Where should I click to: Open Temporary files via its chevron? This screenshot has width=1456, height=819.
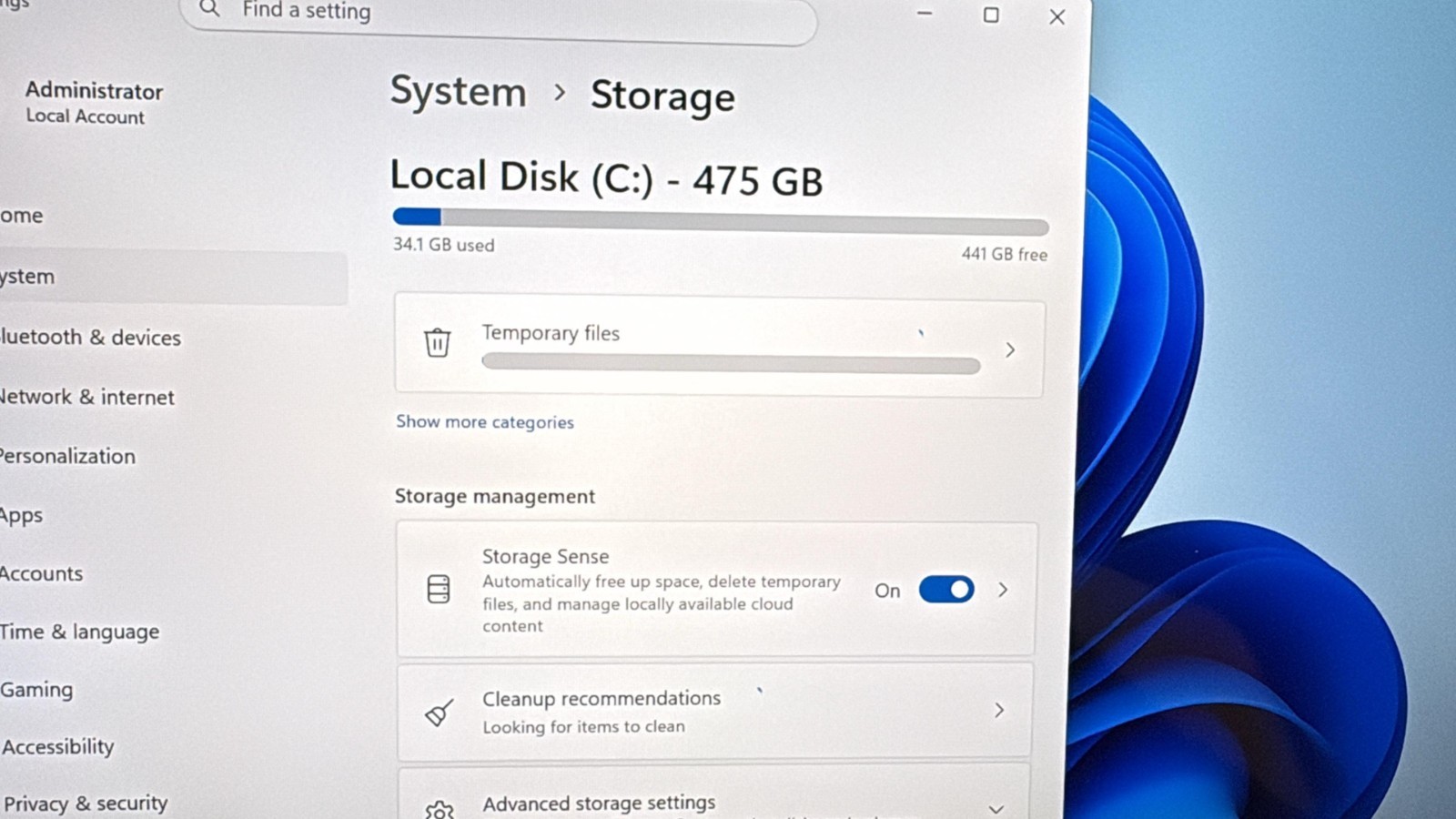tap(1010, 350)
